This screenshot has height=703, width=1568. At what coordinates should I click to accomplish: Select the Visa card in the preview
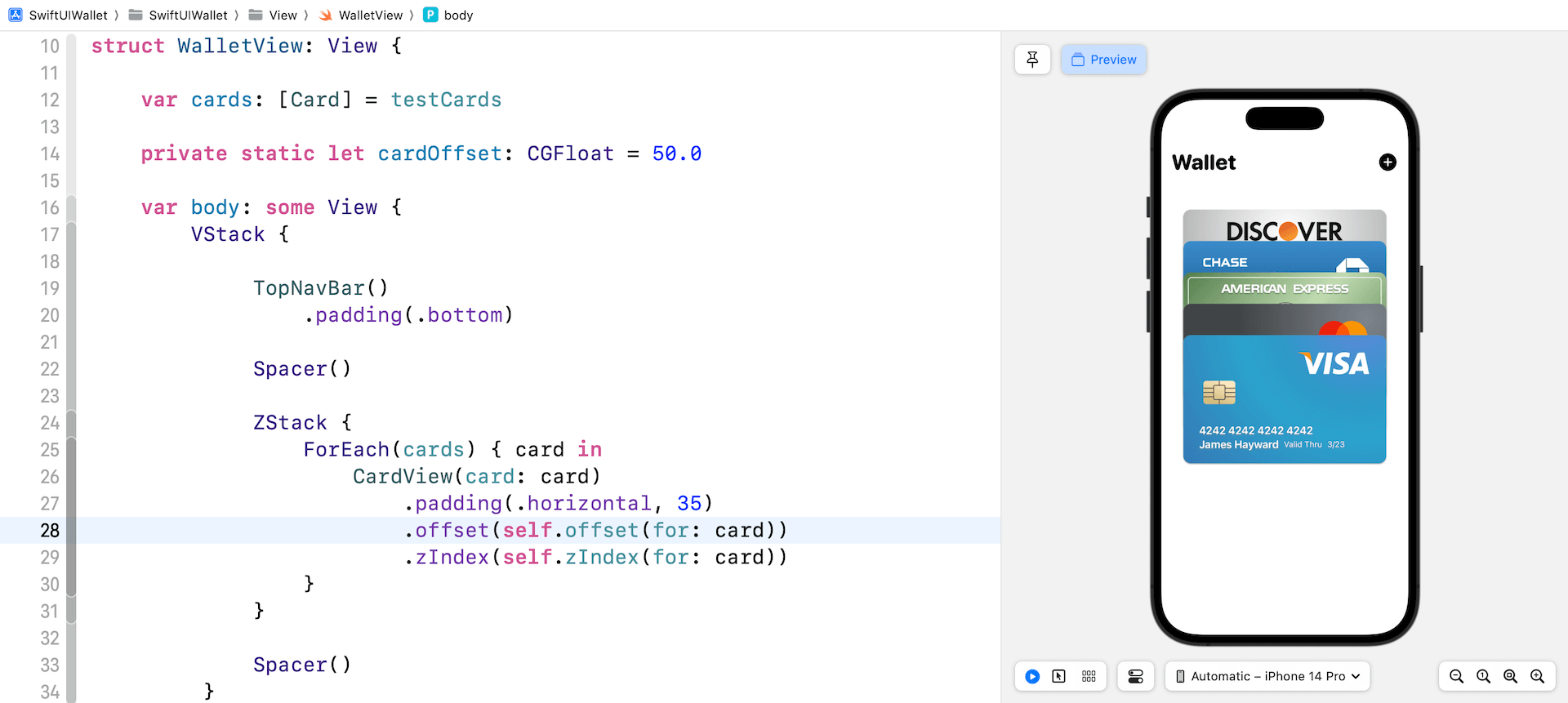tap(1285, 400)
